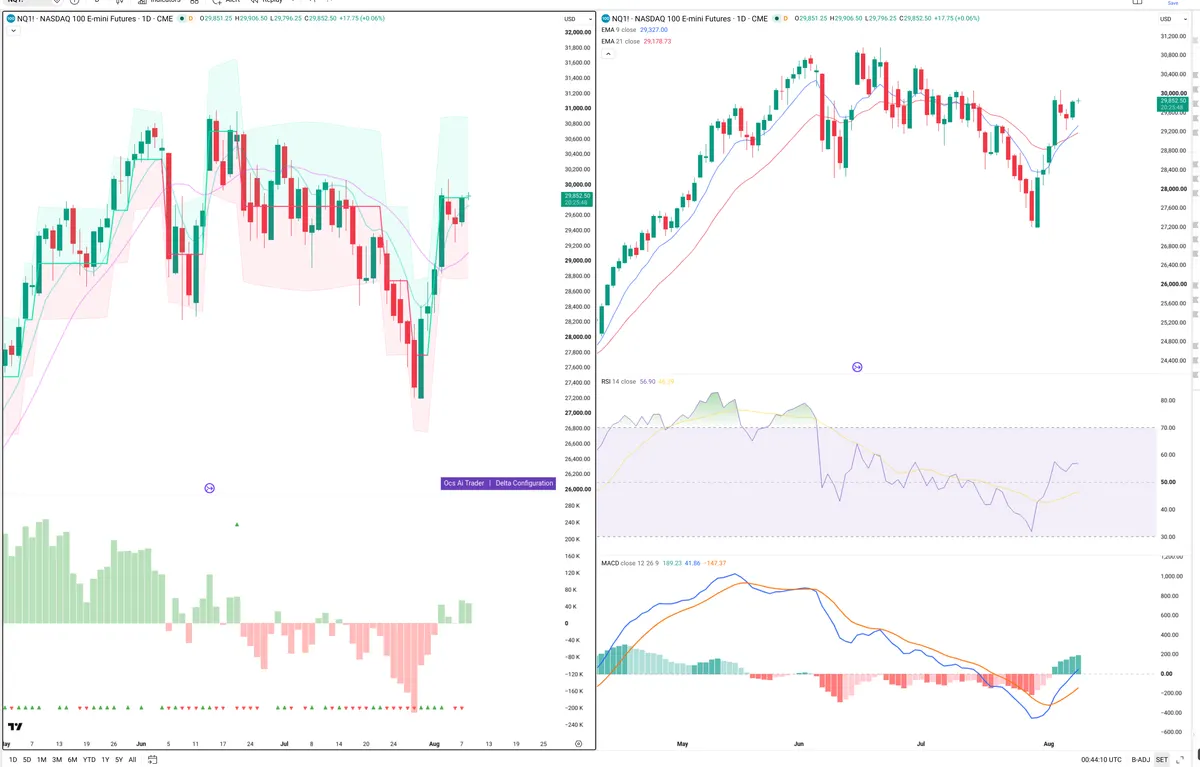Click the 31,200.00 price axis label, right chart
The image size is (1200, 767).
1173,36
